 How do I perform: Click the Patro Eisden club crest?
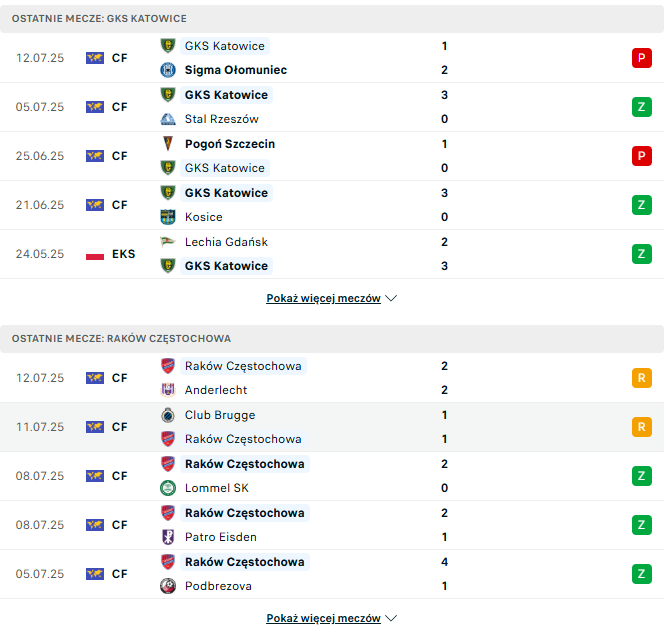[168, 537]
